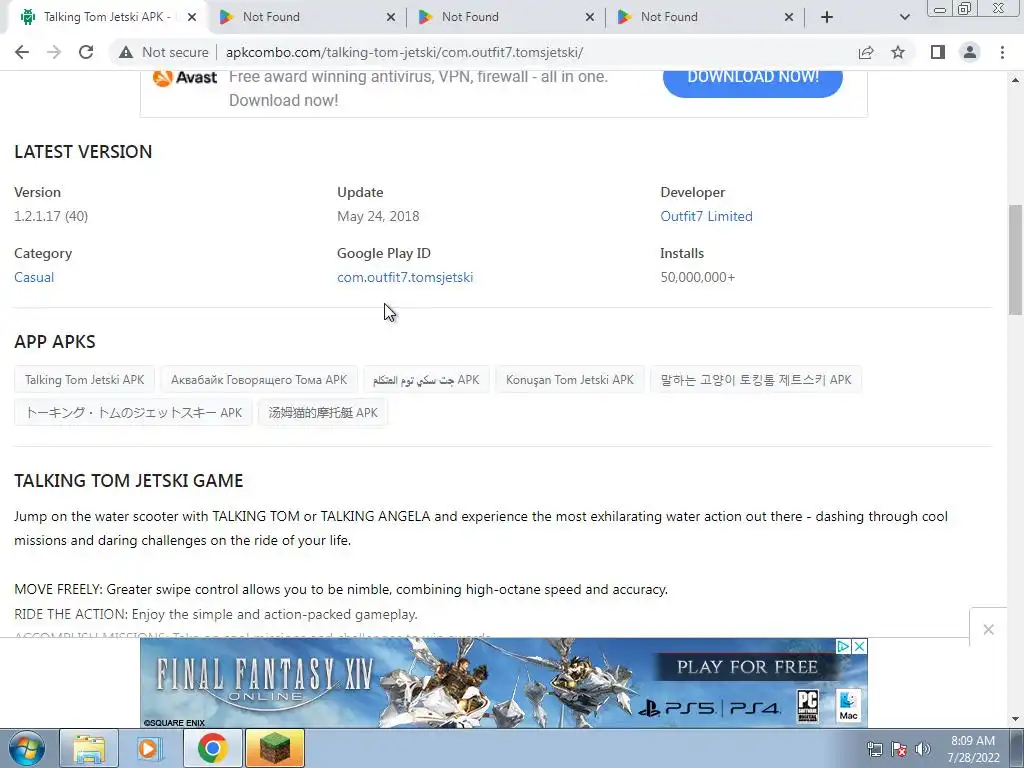The image size is (1024, 768).
Task: Click the Final Fantasy XIV banner ad
Action: coord(504,683)
